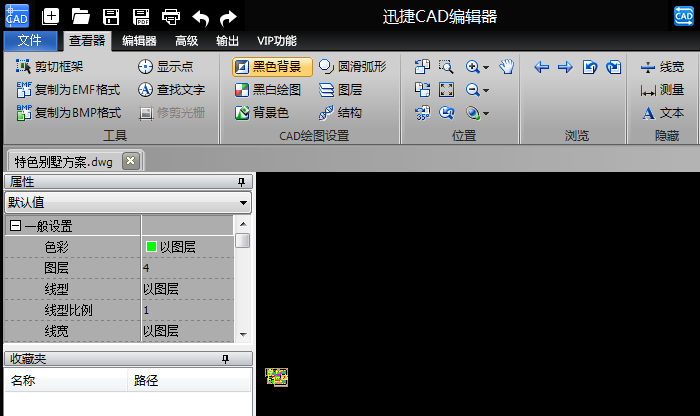Click the 名称 column header

tap(66, 380)
